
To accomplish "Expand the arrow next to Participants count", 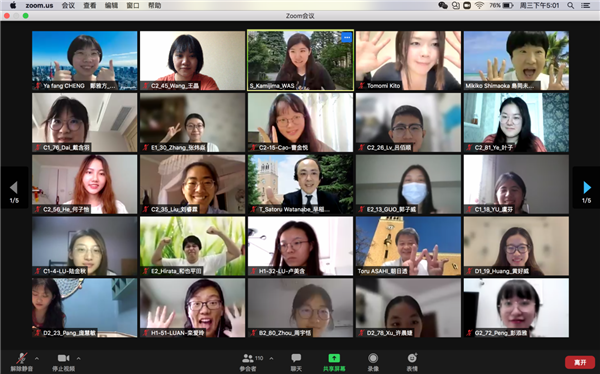I will [271, 358].
